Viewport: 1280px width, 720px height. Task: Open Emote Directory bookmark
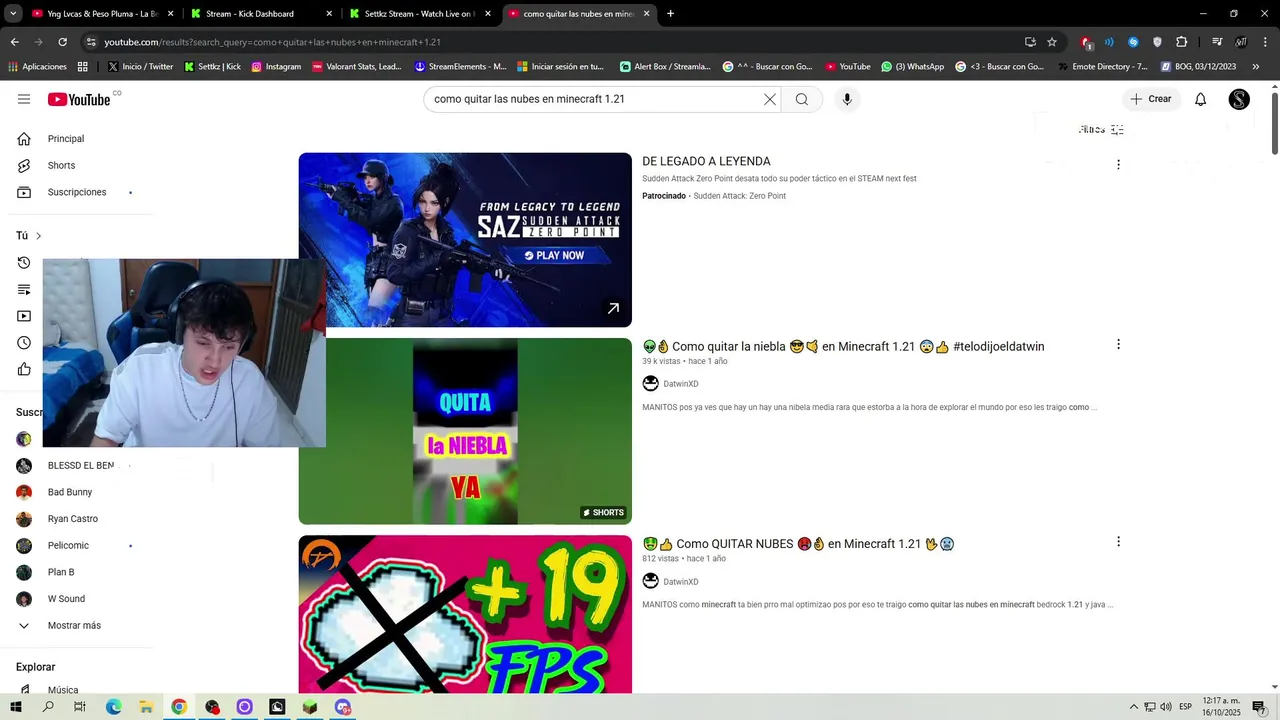[1101, 66]
